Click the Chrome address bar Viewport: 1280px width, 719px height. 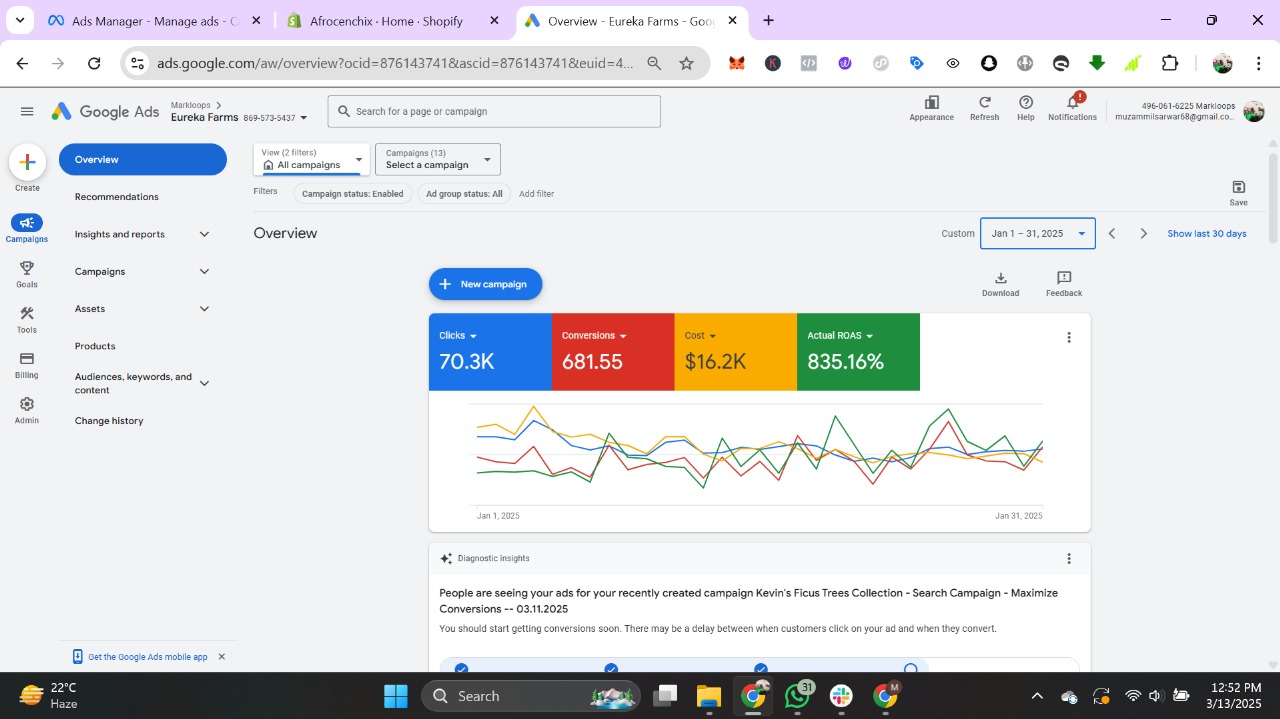[x=395, y=63]
